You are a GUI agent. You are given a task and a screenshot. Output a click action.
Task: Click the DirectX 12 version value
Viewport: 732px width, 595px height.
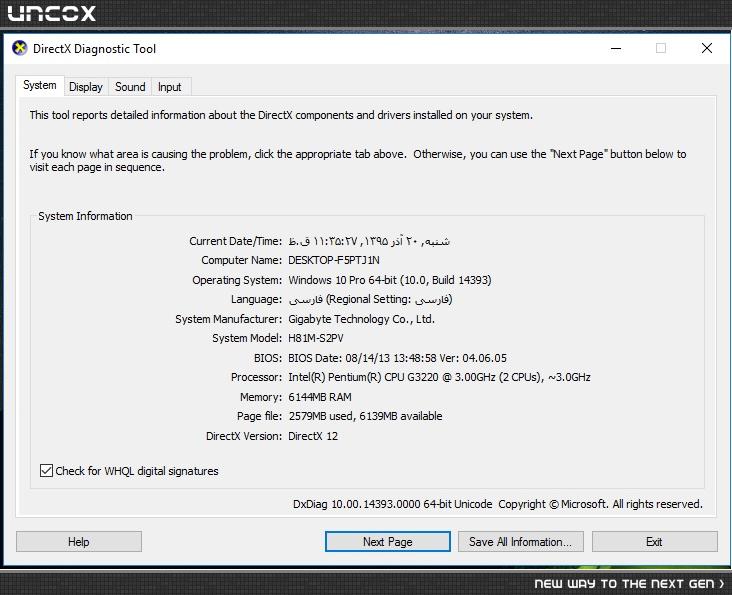tap(313, 436)
